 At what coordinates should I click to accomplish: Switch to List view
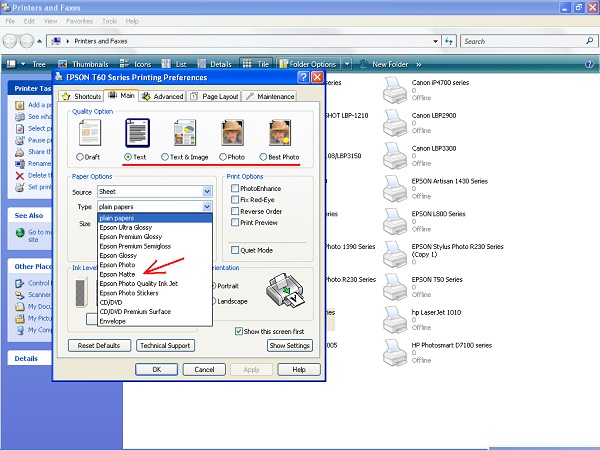tap(174, 64)
